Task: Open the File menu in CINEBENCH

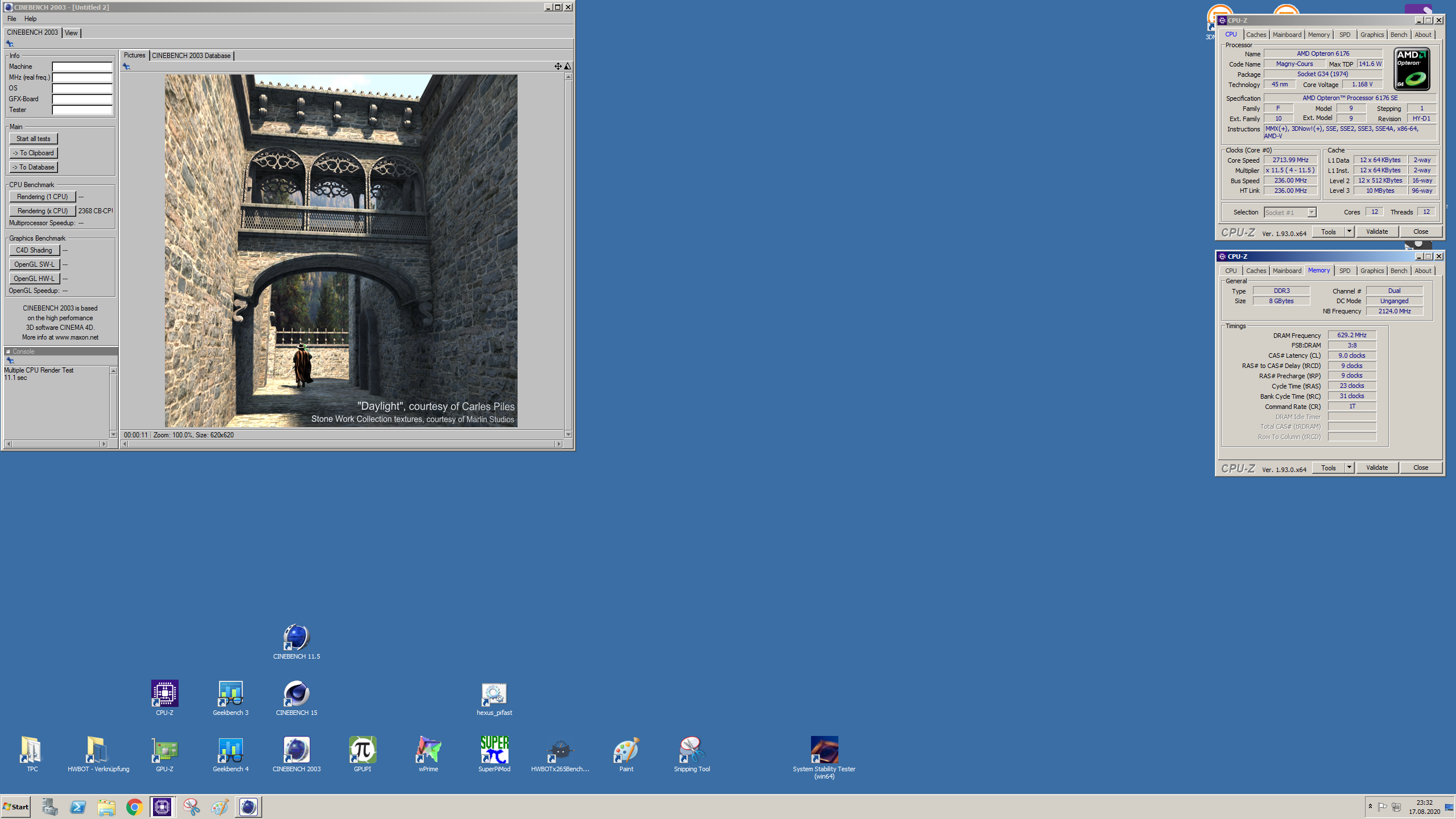Action: (x=11, y=19)
